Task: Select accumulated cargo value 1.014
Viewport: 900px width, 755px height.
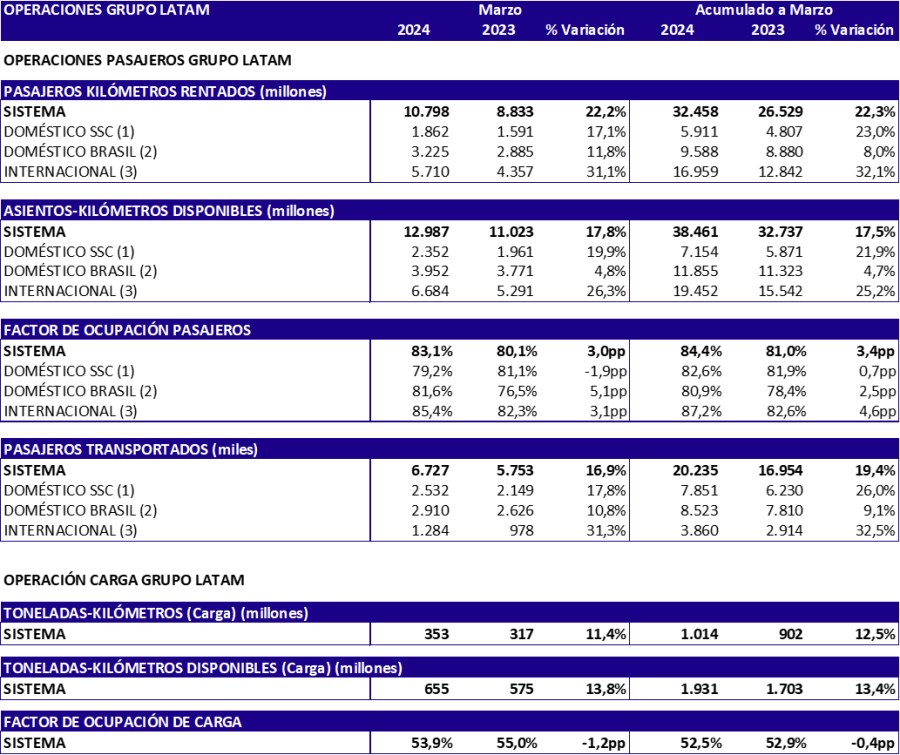Action: tap(699, 634)
